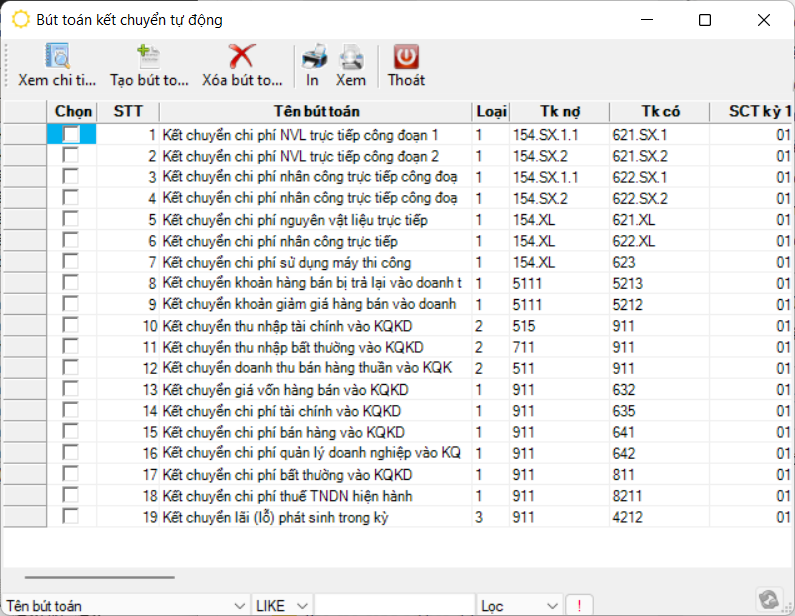This screenshot has height=616, width=795.
Task: Click the filter value text field
Action: click(x=394, y=606)
